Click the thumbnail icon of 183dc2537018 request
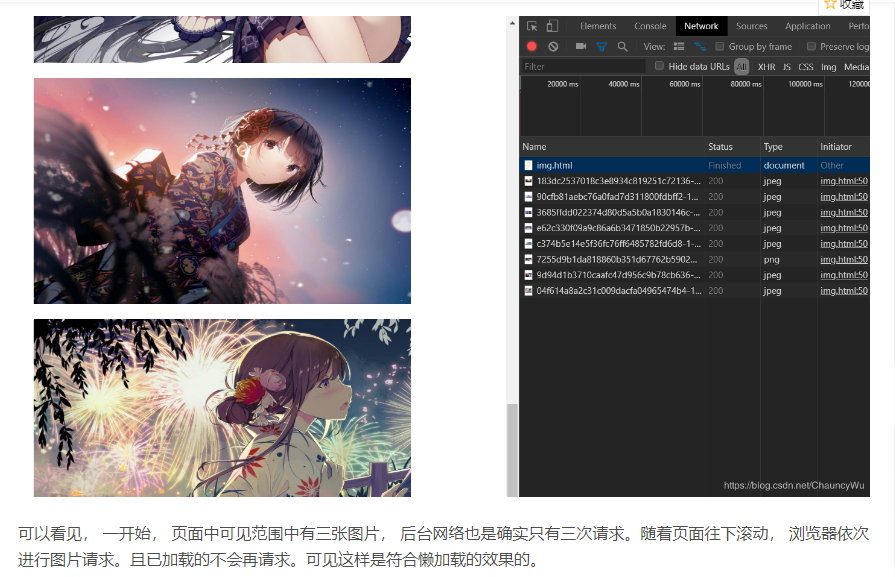The height and width of the screenshot is (577, 895). [529, 181]
